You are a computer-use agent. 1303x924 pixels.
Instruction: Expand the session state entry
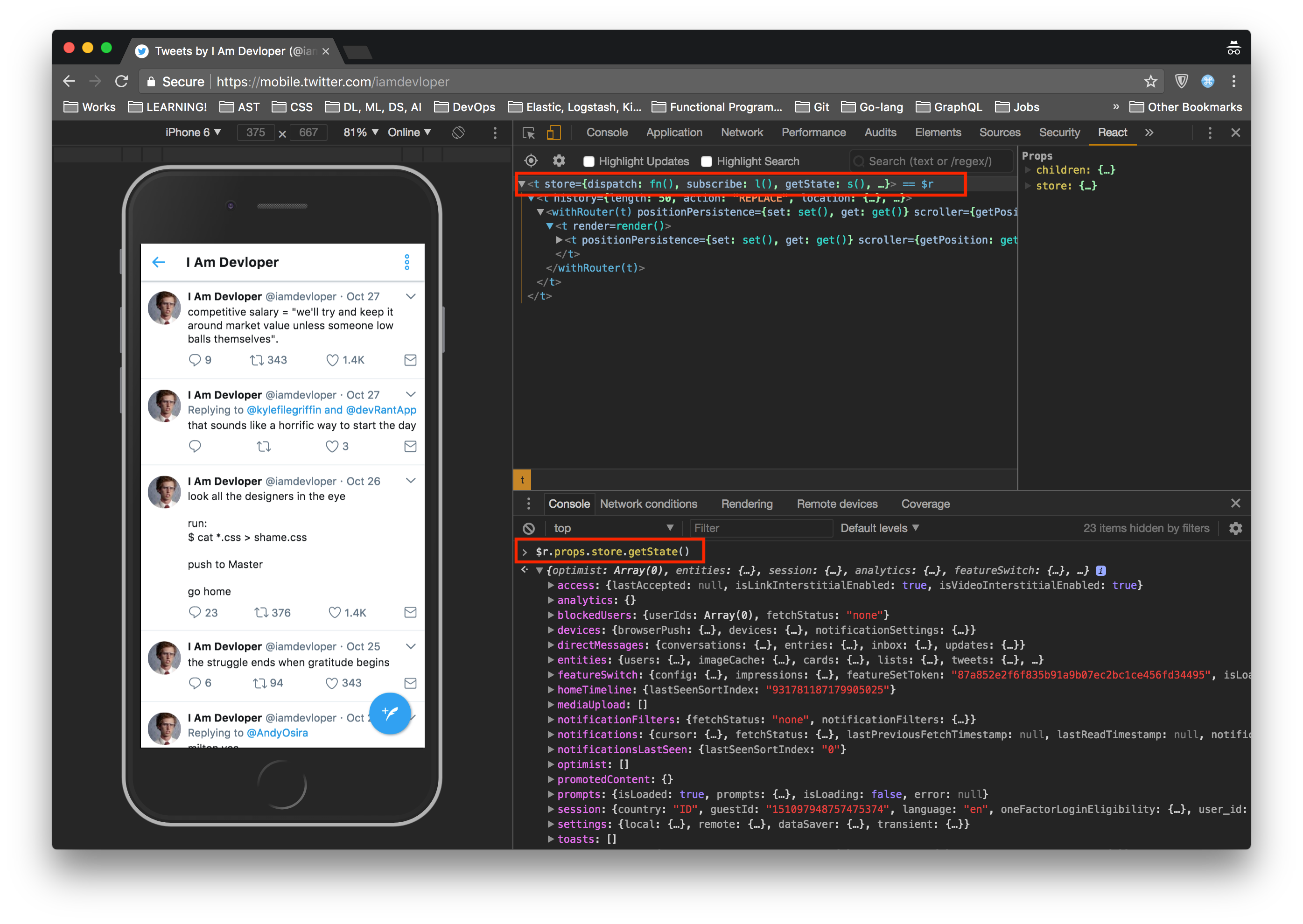[550, 808]
